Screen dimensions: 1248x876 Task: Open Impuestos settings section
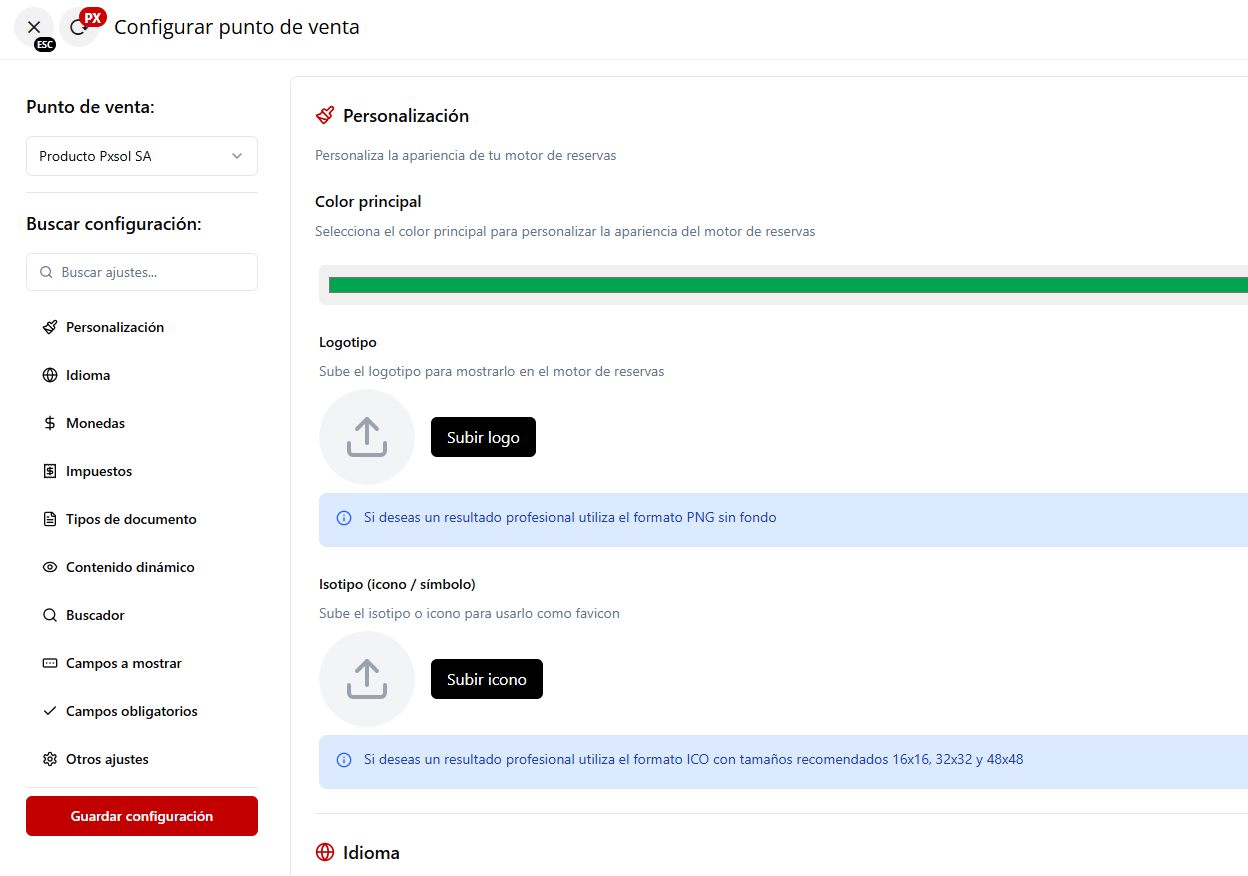coord(99,471)
